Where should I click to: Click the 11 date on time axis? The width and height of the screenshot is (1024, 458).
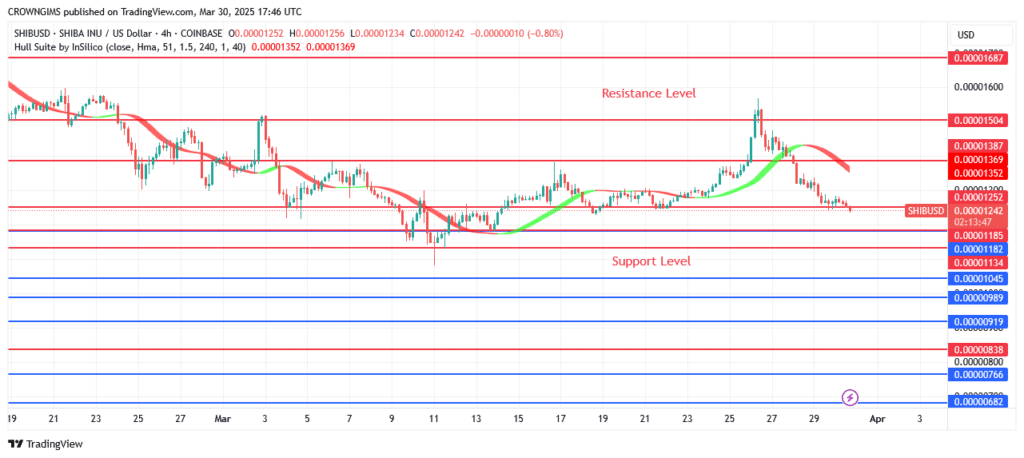(434, 418)
